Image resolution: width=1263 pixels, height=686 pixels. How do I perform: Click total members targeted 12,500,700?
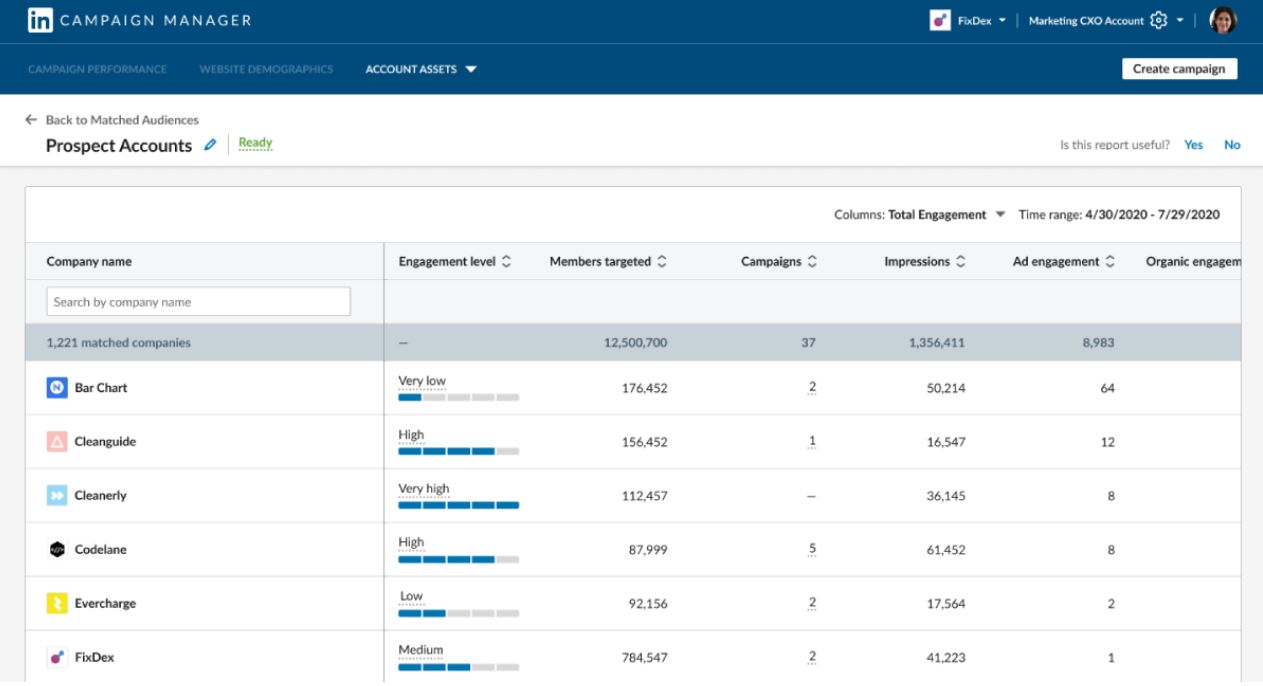635,343
